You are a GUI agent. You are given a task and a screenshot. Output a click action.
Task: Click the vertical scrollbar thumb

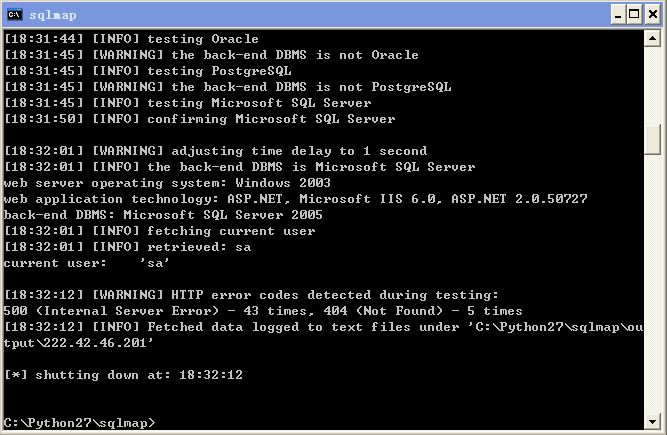tap(652, 140)
